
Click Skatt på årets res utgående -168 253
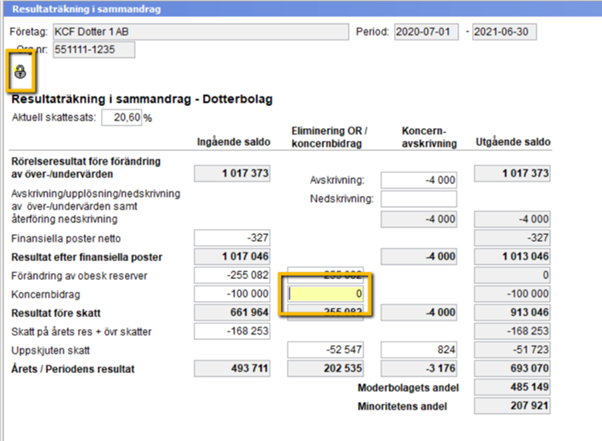coord(512,331)
